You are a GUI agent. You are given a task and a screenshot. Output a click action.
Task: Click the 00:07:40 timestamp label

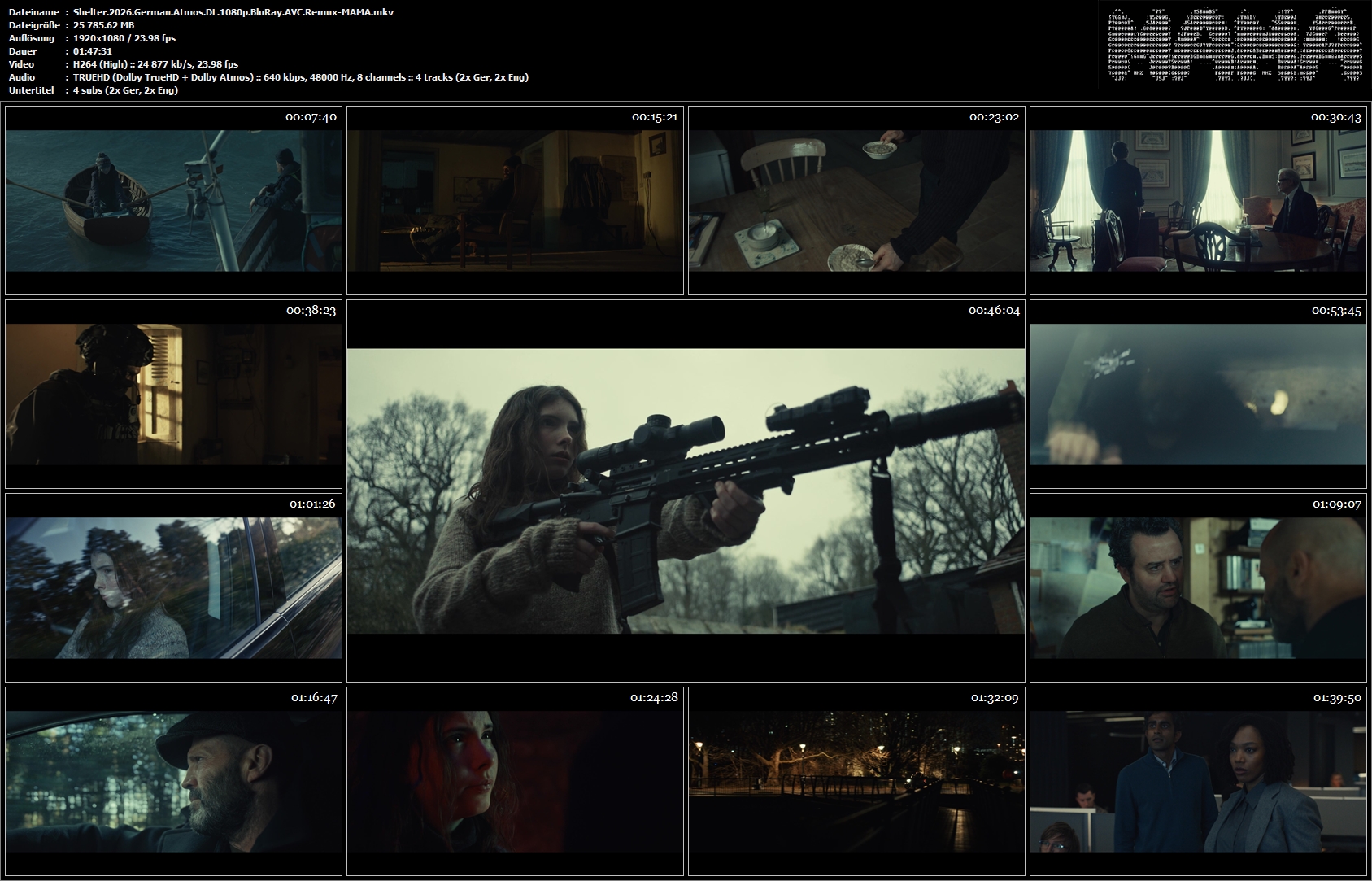click(x=311, y=117)
